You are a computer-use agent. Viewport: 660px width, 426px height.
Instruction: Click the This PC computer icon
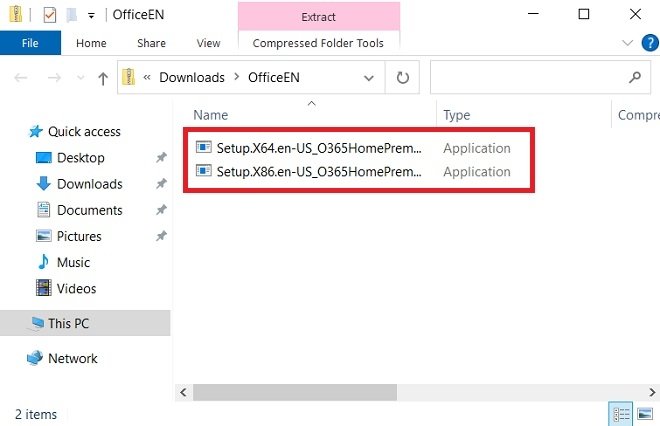pyautogui.click(x=37, y=323)
